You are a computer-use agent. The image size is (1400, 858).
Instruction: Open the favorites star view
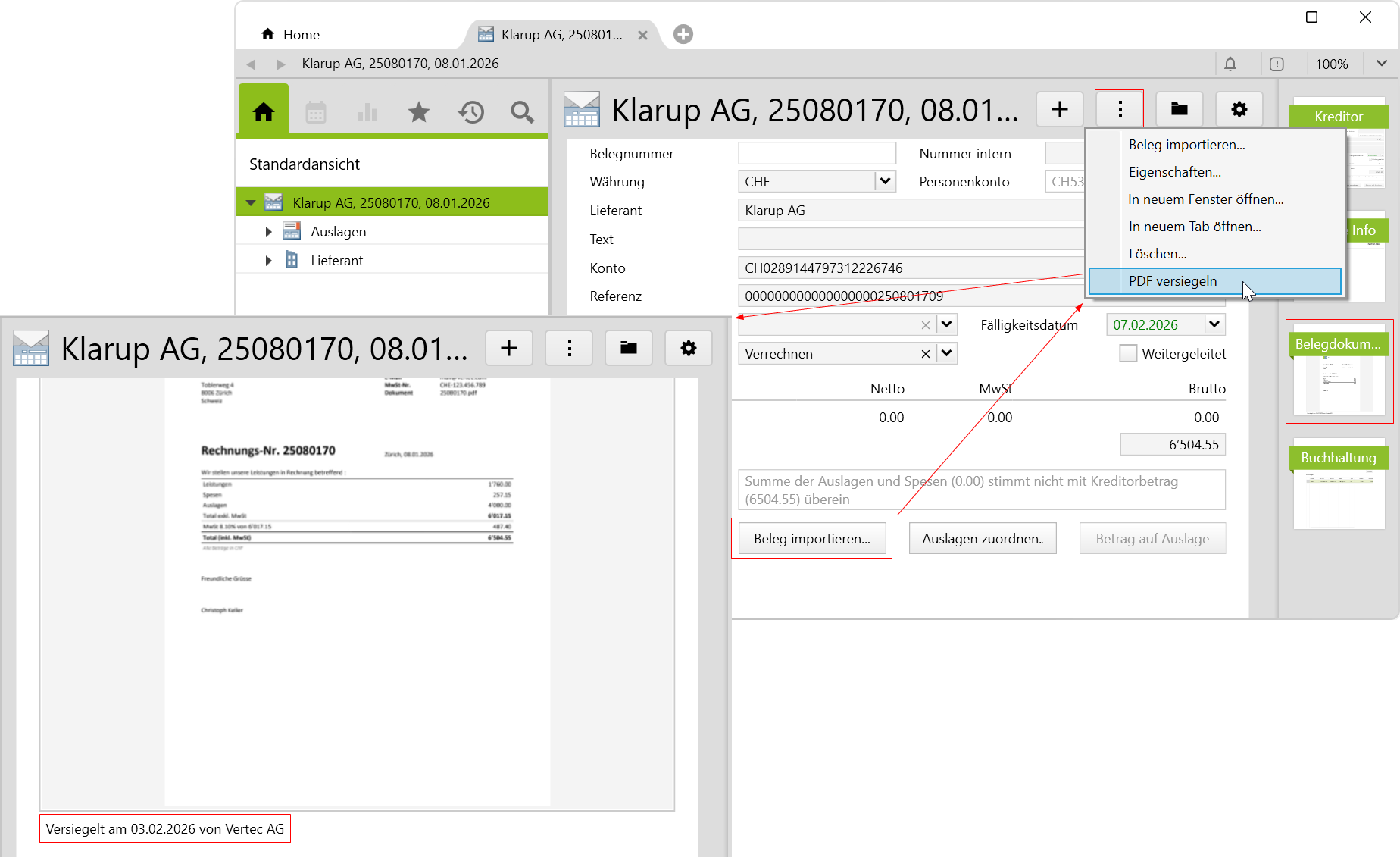coord(418,113)
